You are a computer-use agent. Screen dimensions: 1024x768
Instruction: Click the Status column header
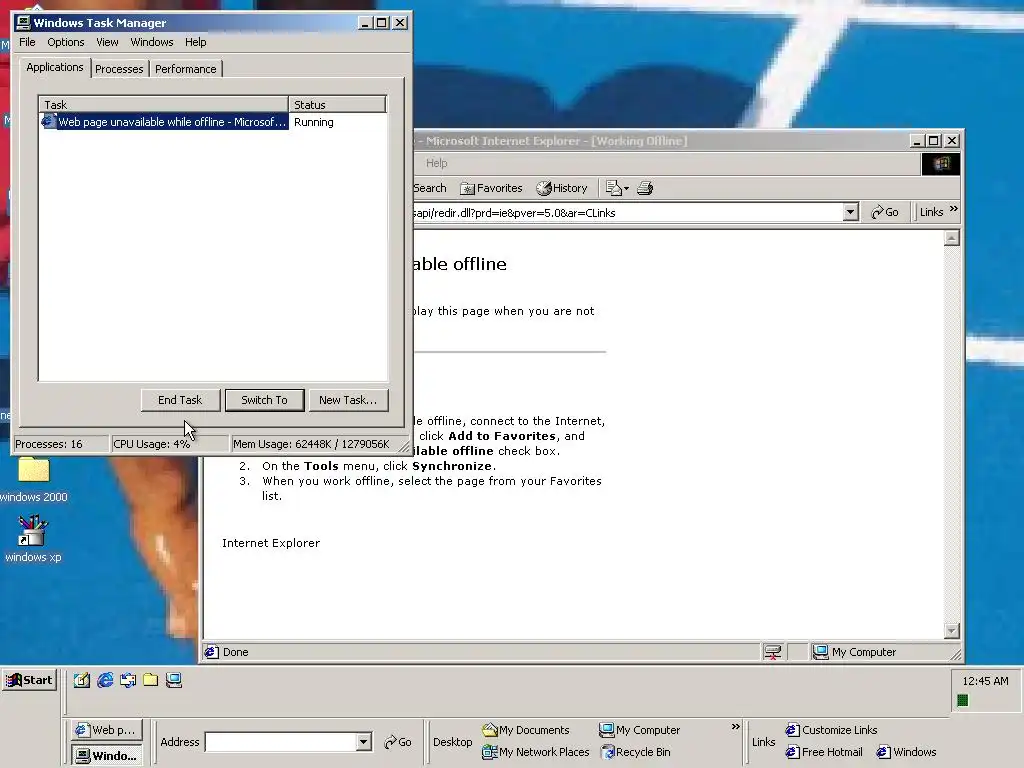[x=337, y=104]
